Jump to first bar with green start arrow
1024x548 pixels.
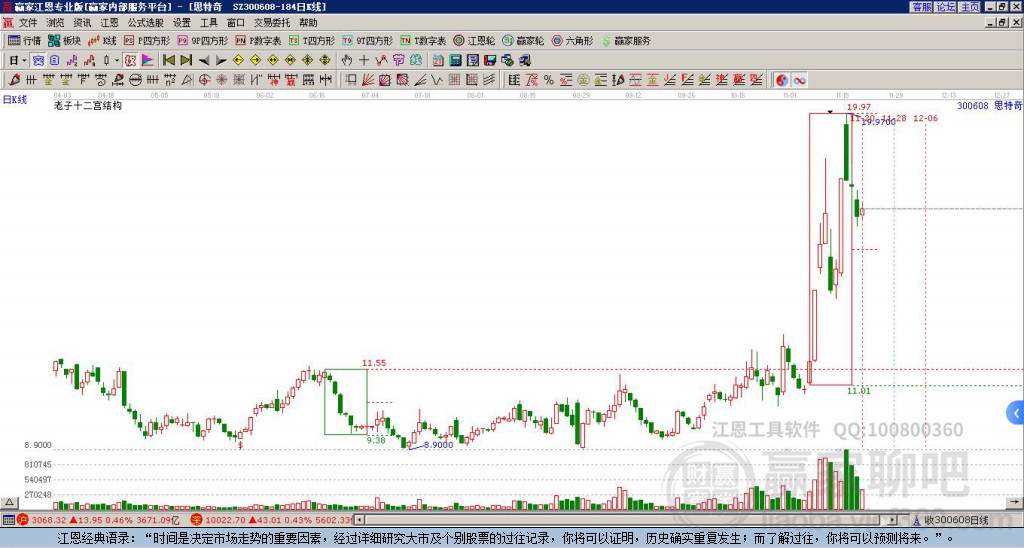pyautogui.click(x=168, y=61)
